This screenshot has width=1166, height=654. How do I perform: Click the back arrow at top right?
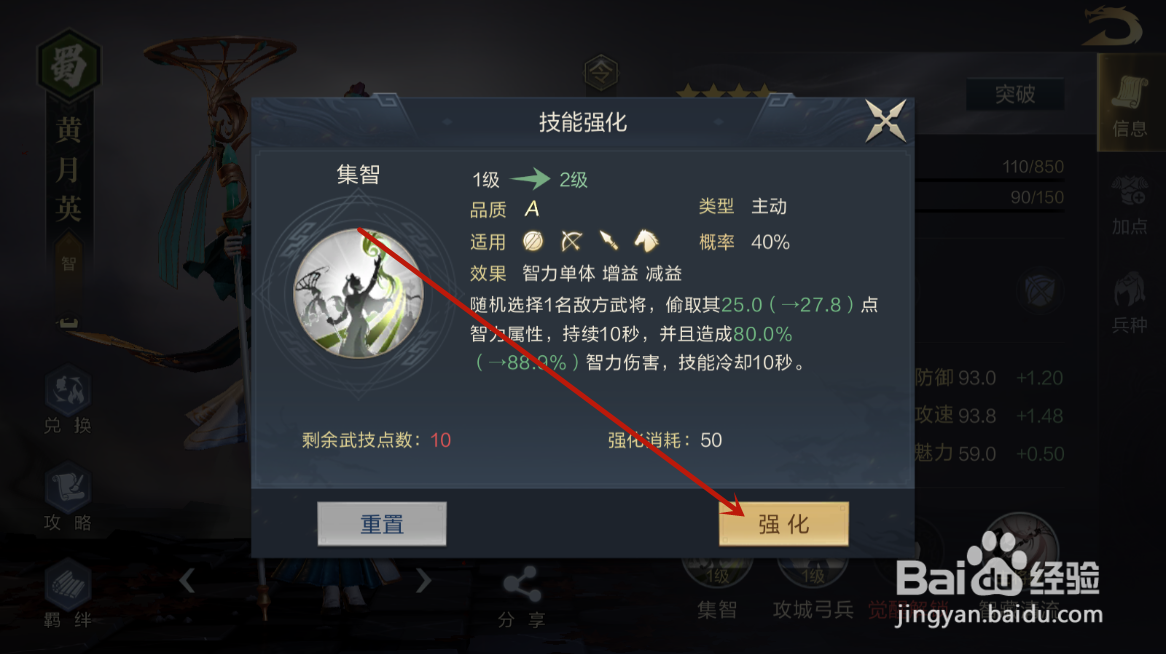tap(1112, 27)
